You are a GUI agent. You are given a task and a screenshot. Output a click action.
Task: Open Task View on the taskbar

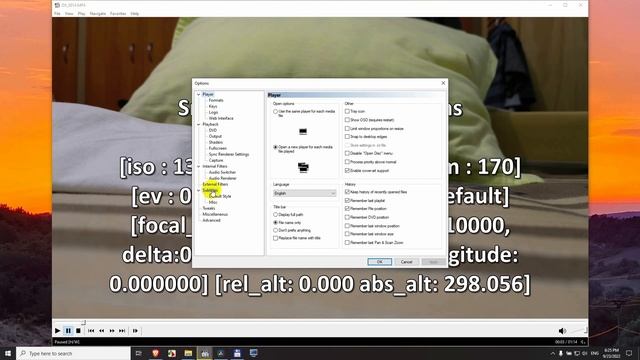pyautogui.click(x=138, y=353)
